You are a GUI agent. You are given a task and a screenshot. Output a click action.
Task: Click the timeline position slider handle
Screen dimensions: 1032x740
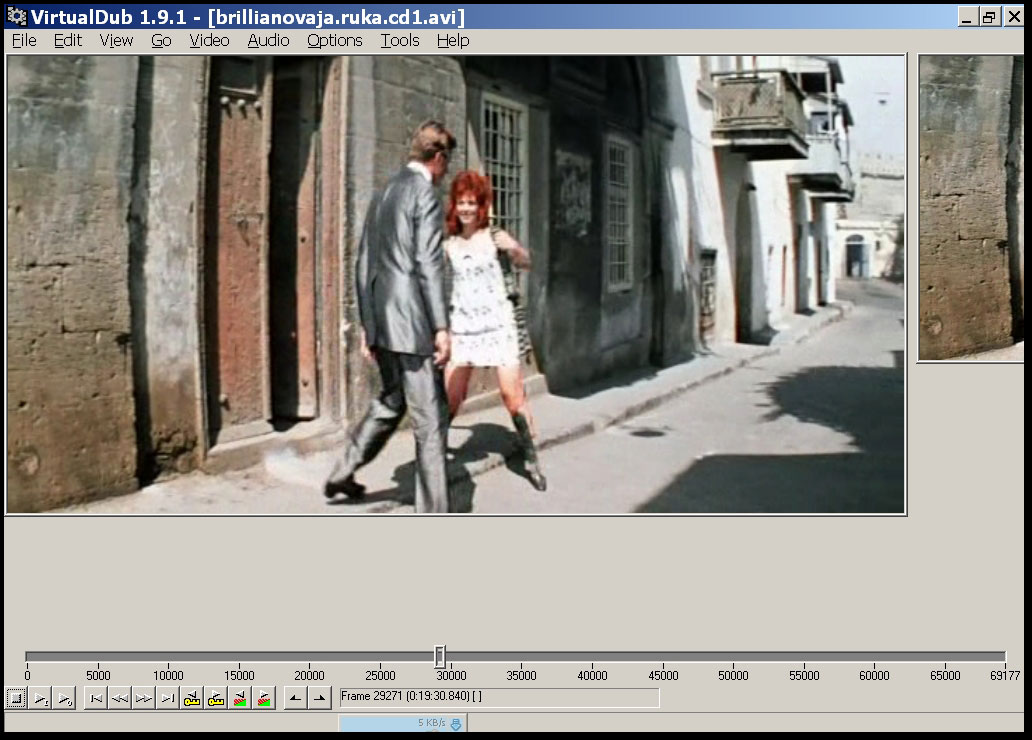click(x=440, y=656)
